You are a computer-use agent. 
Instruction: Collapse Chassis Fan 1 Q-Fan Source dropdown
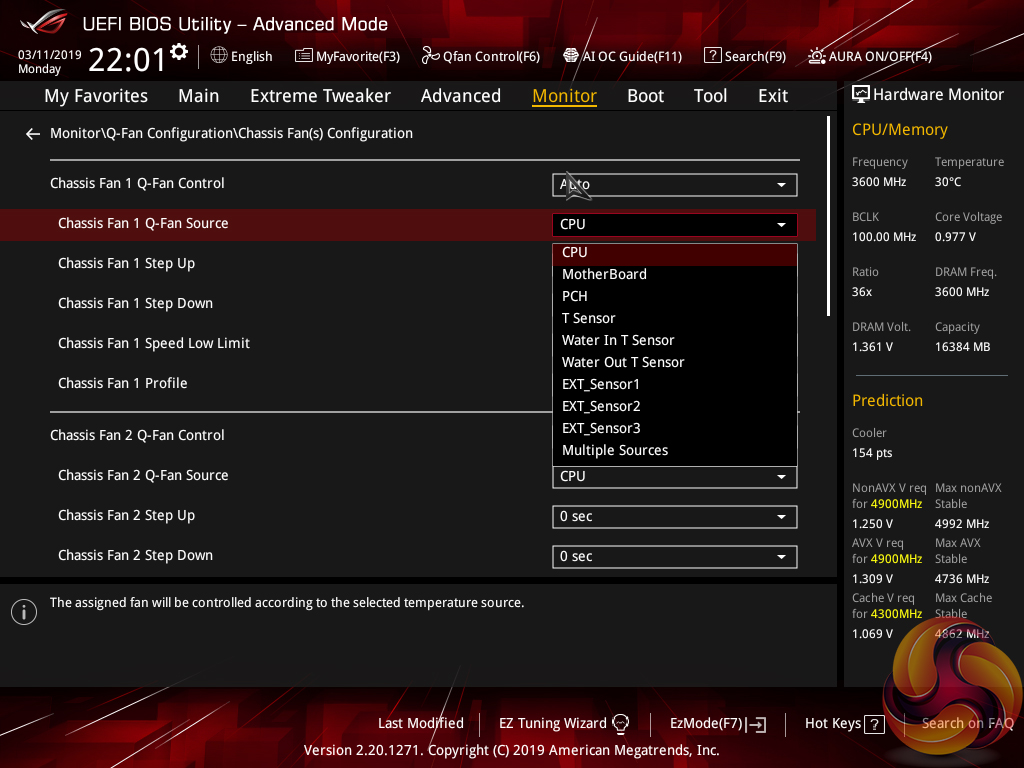click(675, 225)
